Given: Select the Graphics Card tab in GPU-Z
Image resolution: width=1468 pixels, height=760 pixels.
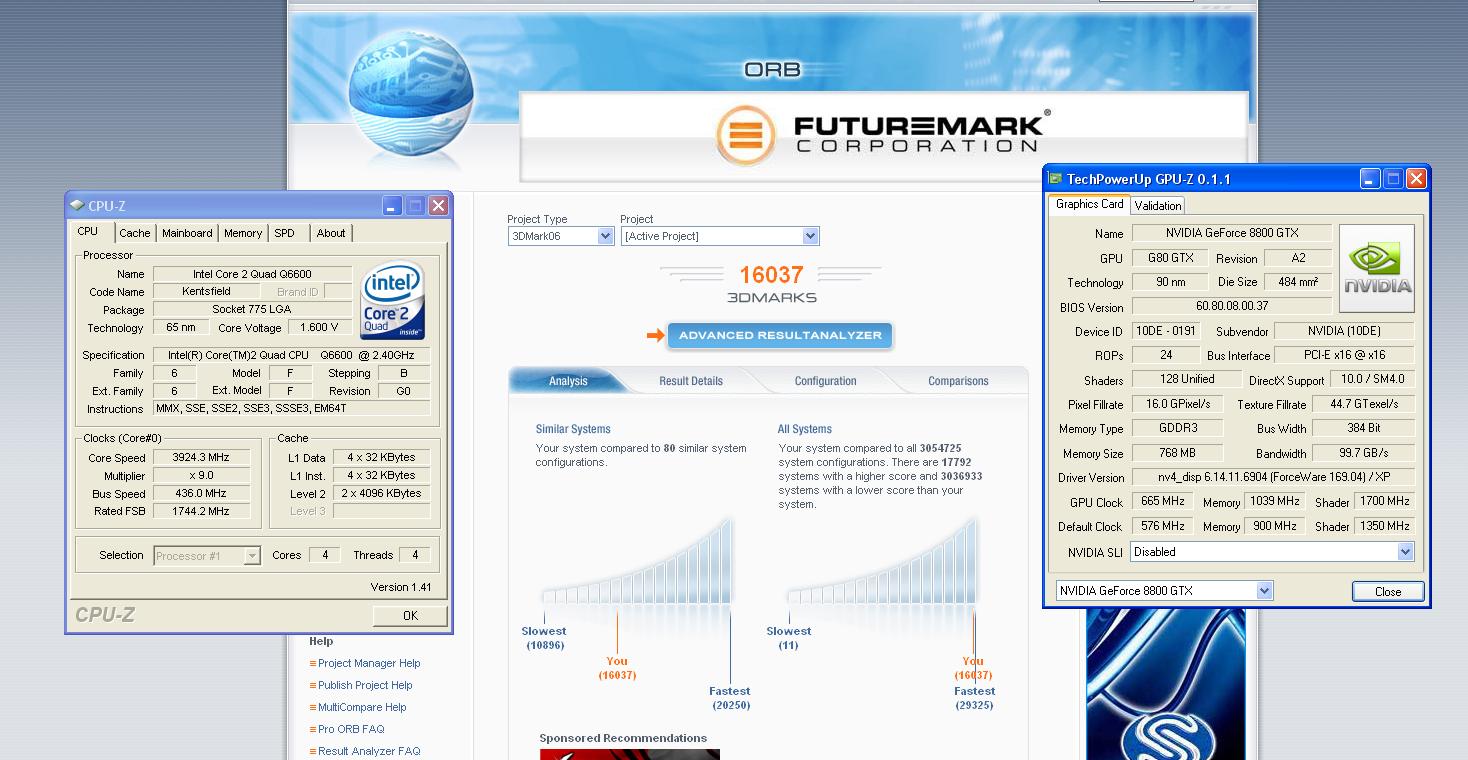Looking at the screenshot, I should [x=1089, y=204].
